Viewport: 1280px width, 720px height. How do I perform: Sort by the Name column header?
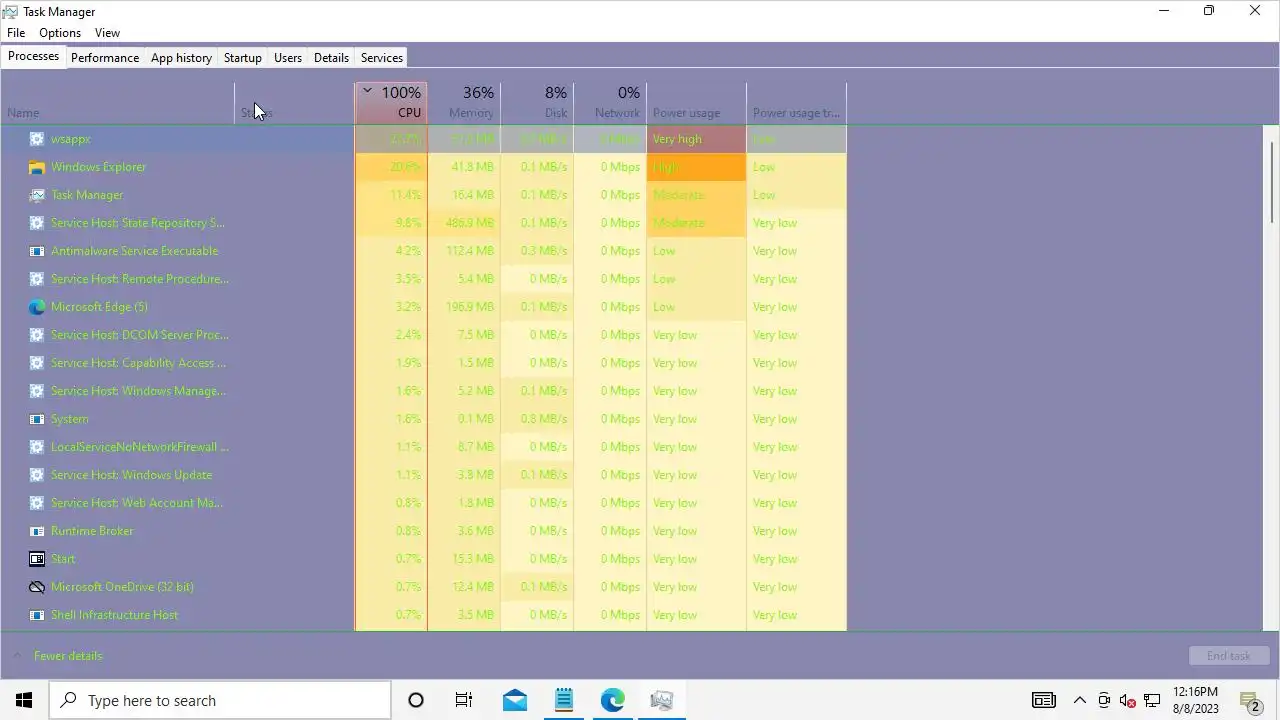click(118, 103)
